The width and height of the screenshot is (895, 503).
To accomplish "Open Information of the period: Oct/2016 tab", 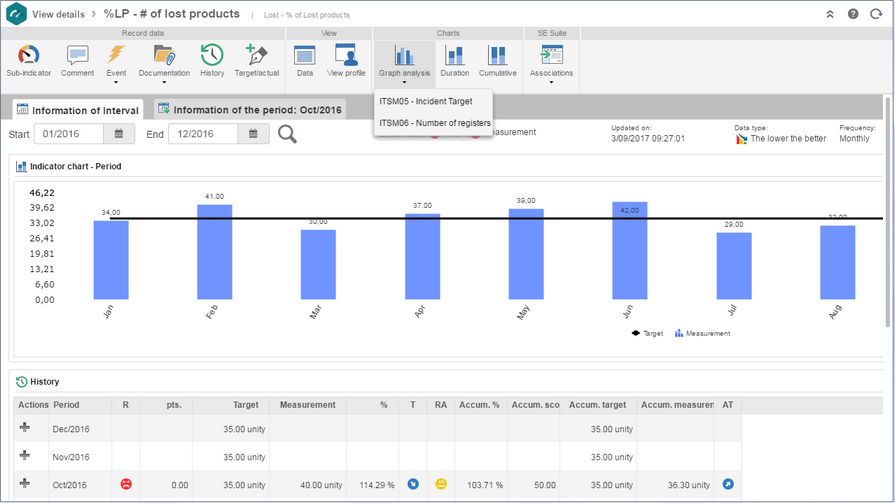I will coord(250,109).
